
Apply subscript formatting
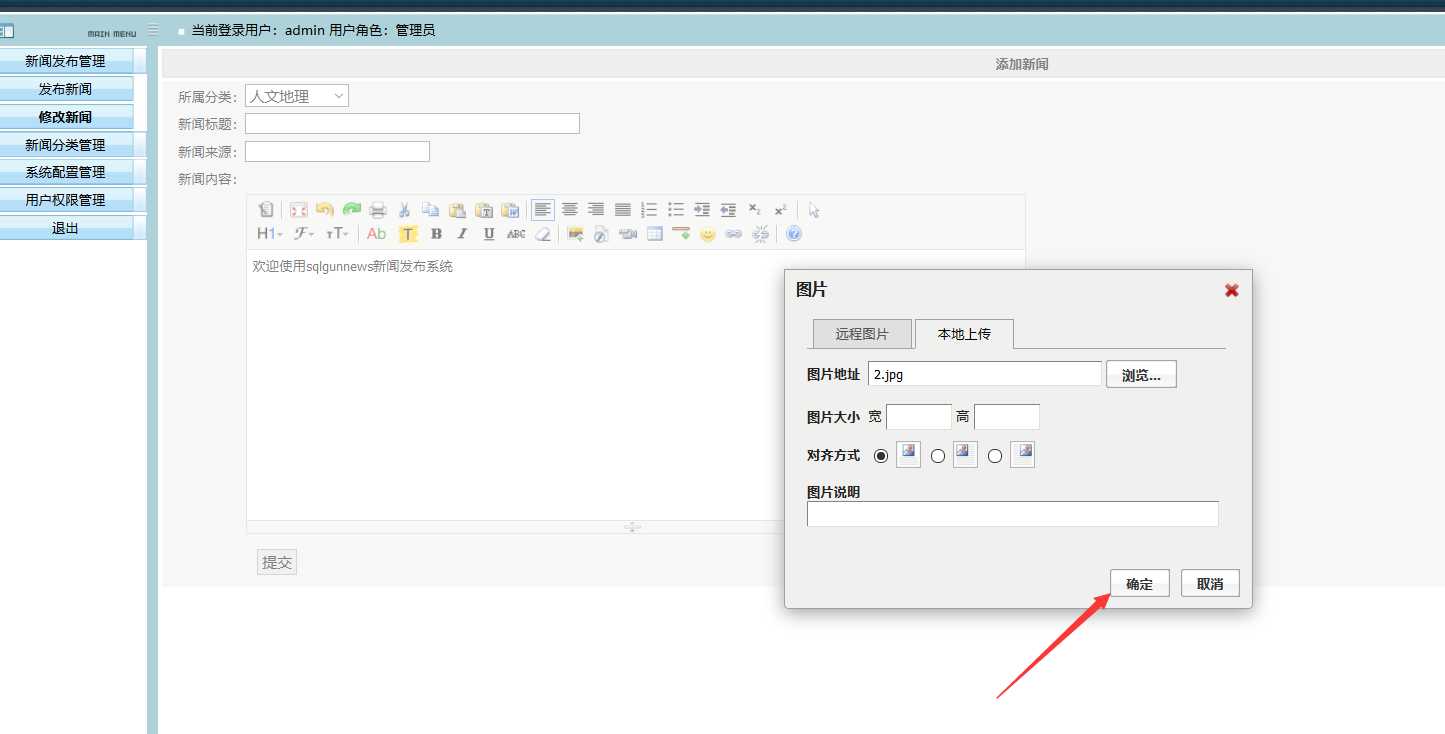[755, 210]
